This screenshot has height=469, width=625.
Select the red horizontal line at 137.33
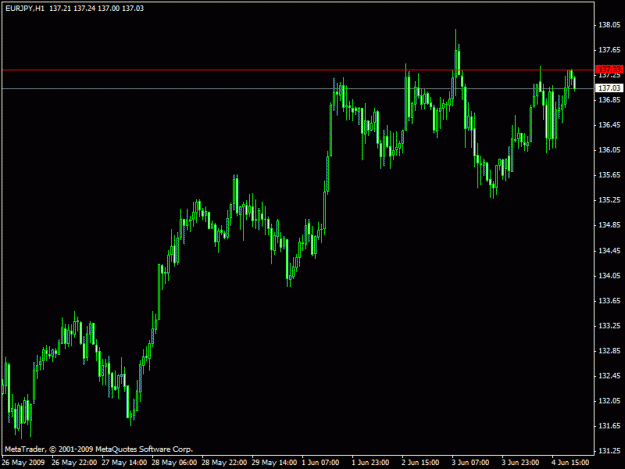[298, 70]
